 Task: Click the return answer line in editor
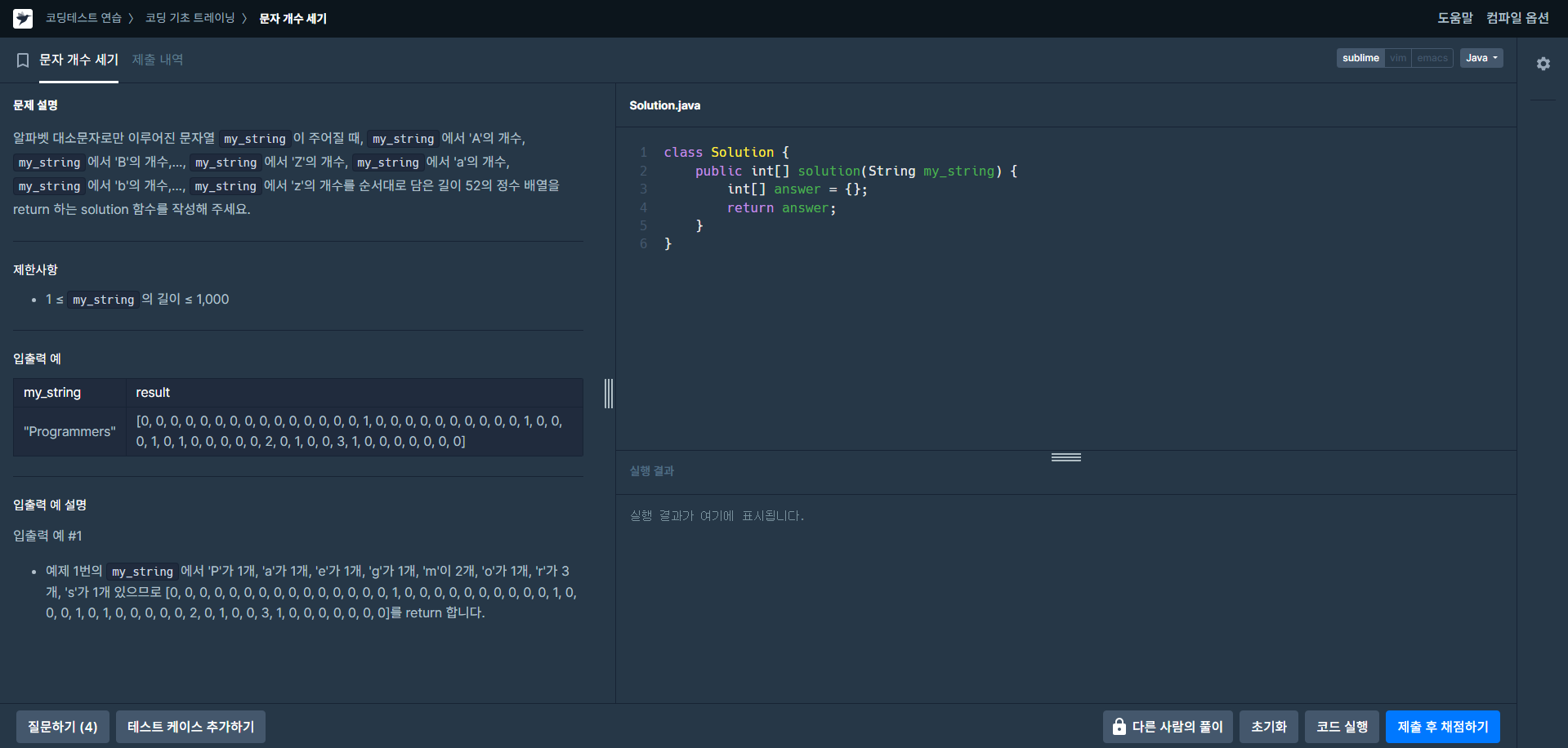click(782, 208)
